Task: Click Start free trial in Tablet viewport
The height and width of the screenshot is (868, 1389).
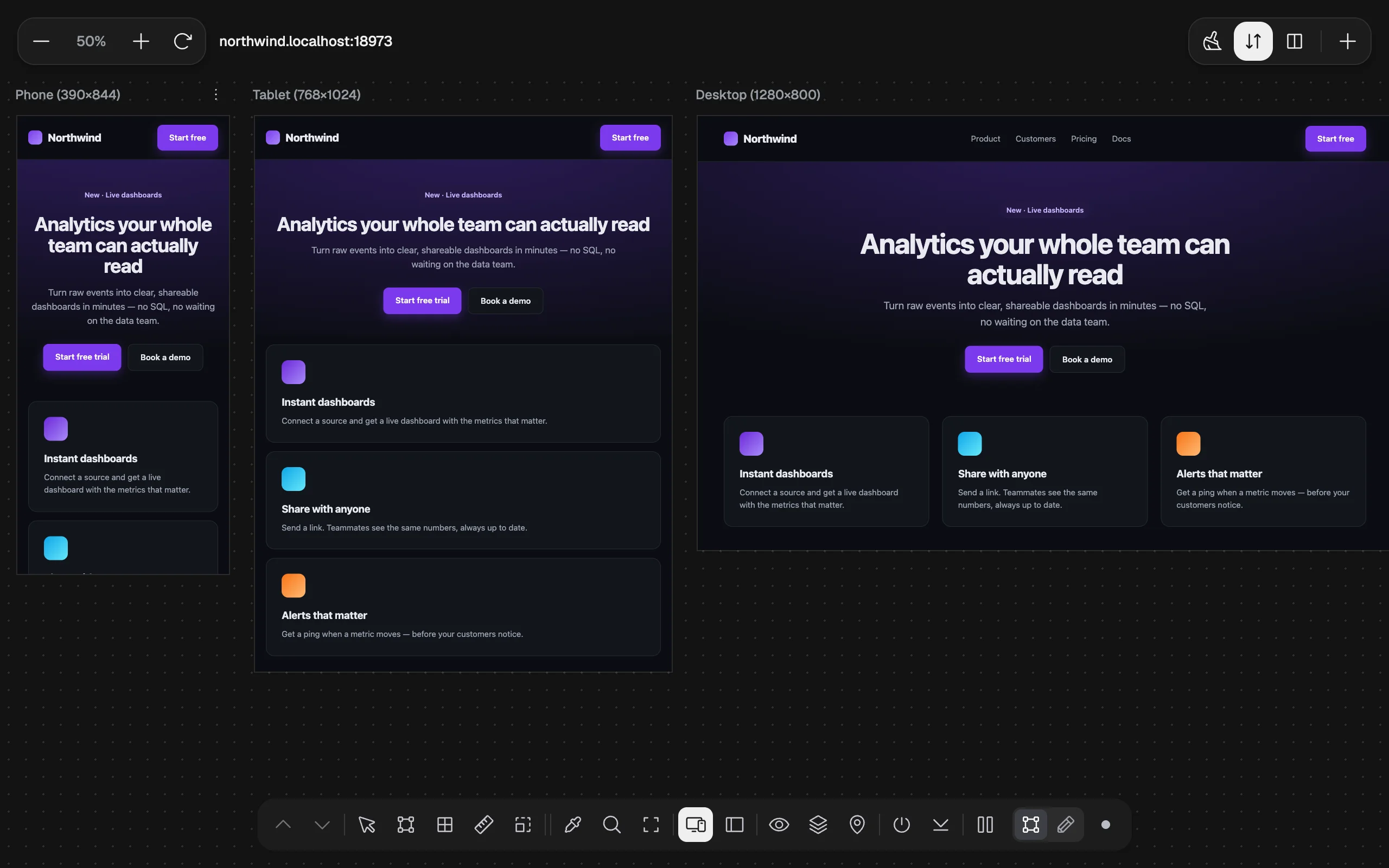Action: 423,301
